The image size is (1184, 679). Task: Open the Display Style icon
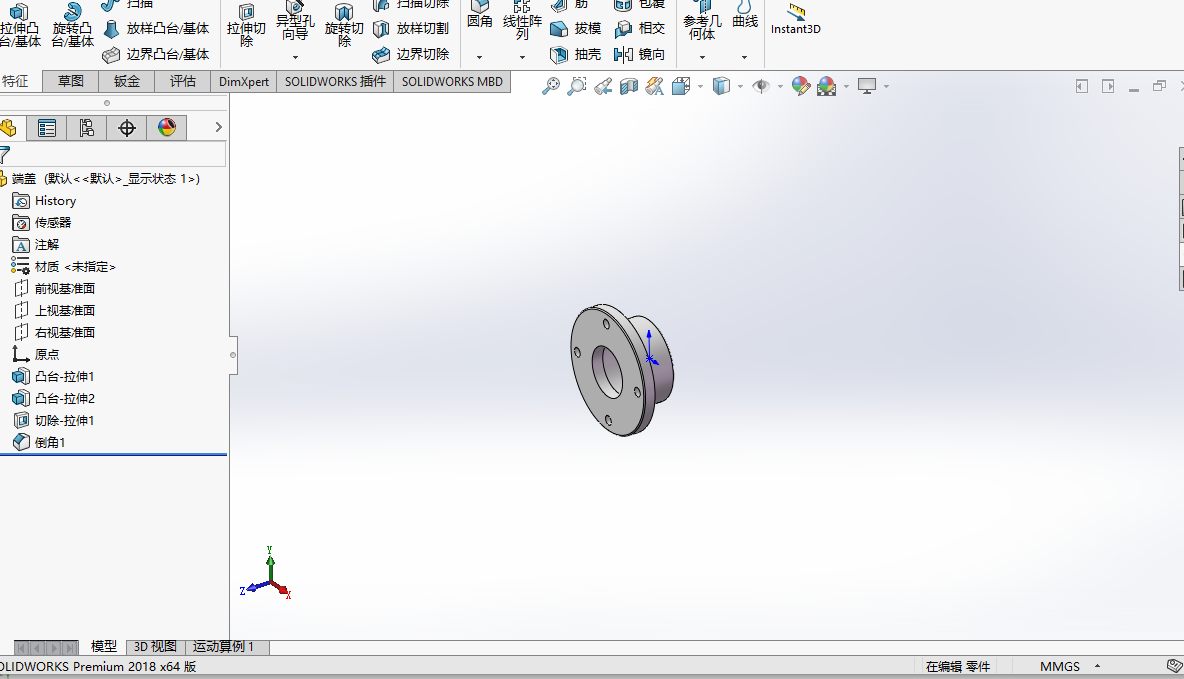721,86
